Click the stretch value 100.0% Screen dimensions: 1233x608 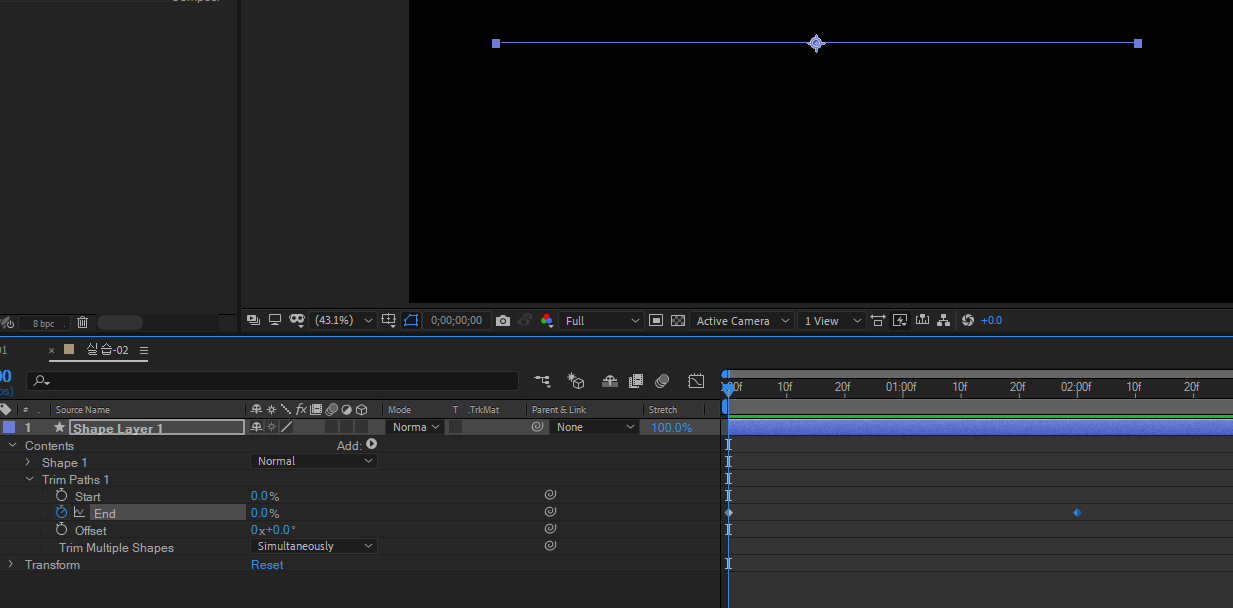(671, 428)
